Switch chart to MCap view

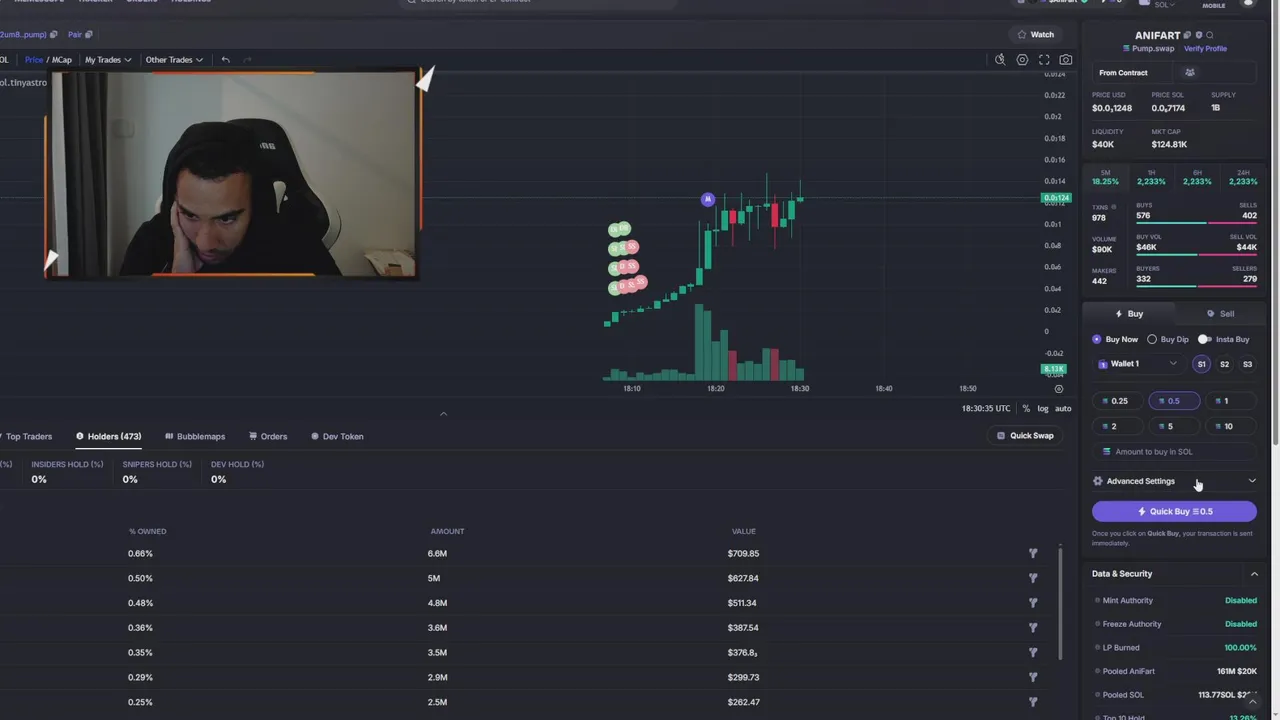click(62, 60)
